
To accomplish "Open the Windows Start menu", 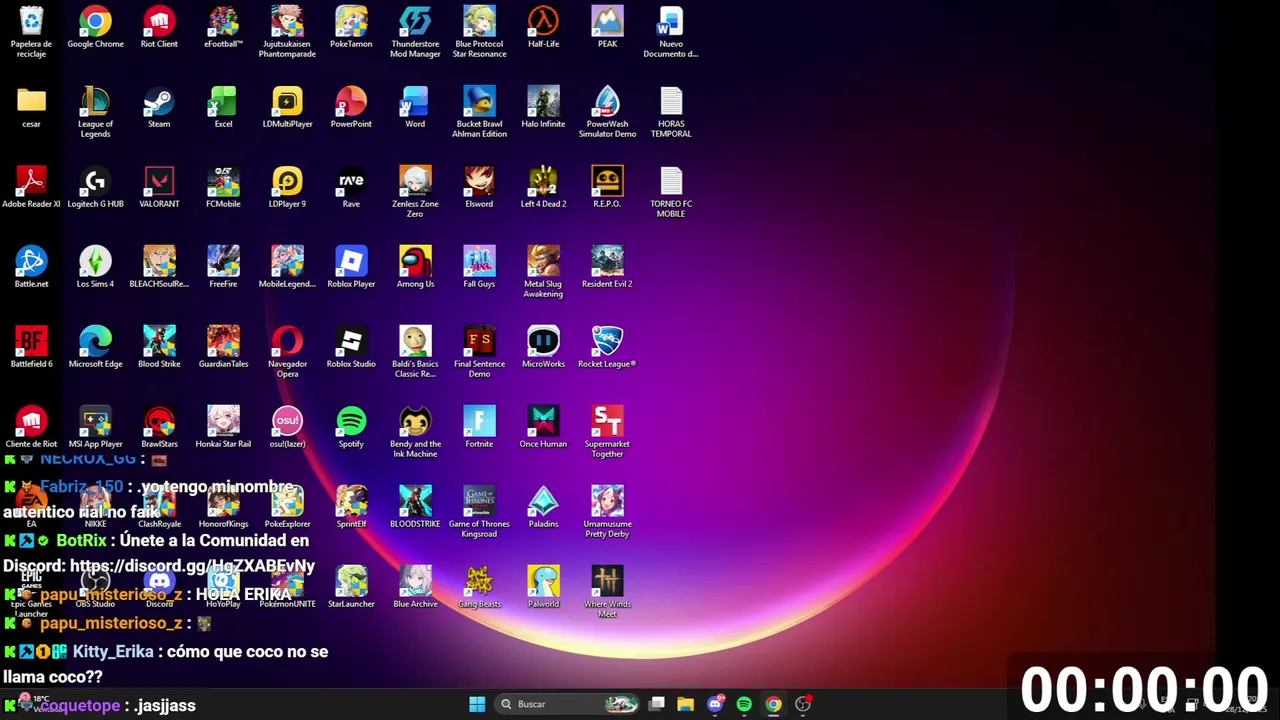I will coord(477,704).
